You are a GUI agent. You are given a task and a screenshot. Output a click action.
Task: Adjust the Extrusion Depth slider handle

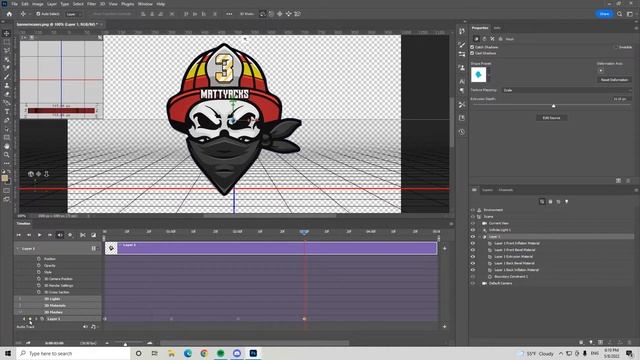click(553, 106)
